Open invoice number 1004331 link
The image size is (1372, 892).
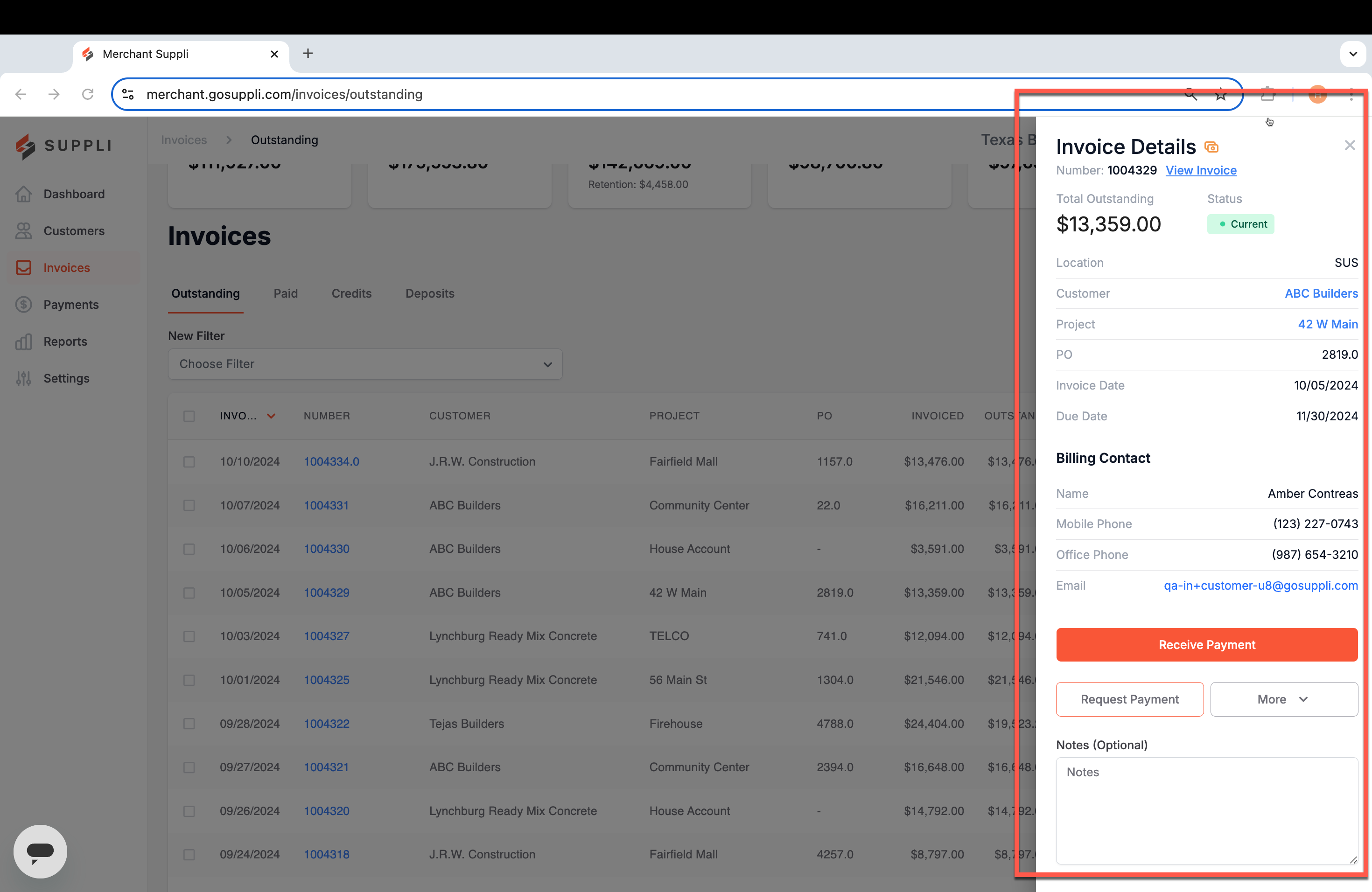(326, 505)
